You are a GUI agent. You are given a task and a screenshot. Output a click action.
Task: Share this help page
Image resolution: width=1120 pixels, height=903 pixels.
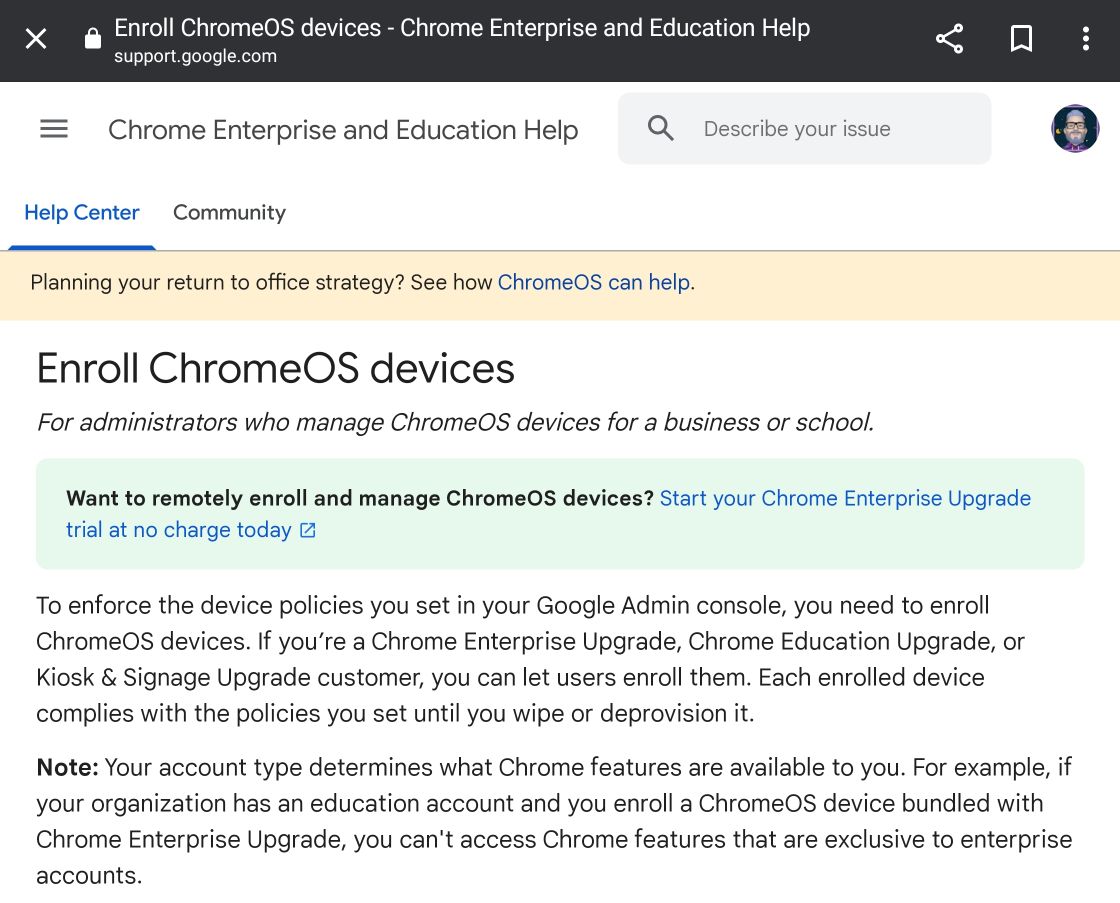point(949,40)
